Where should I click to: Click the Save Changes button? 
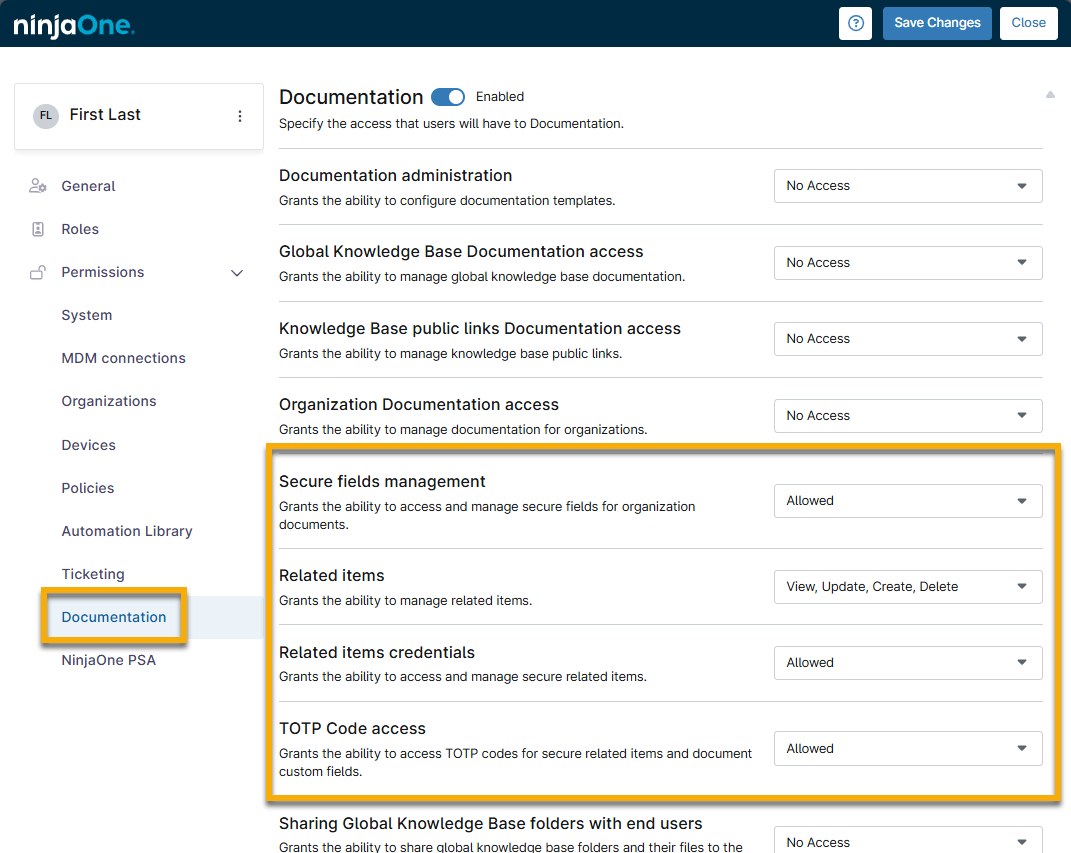[x=937, y=23]
